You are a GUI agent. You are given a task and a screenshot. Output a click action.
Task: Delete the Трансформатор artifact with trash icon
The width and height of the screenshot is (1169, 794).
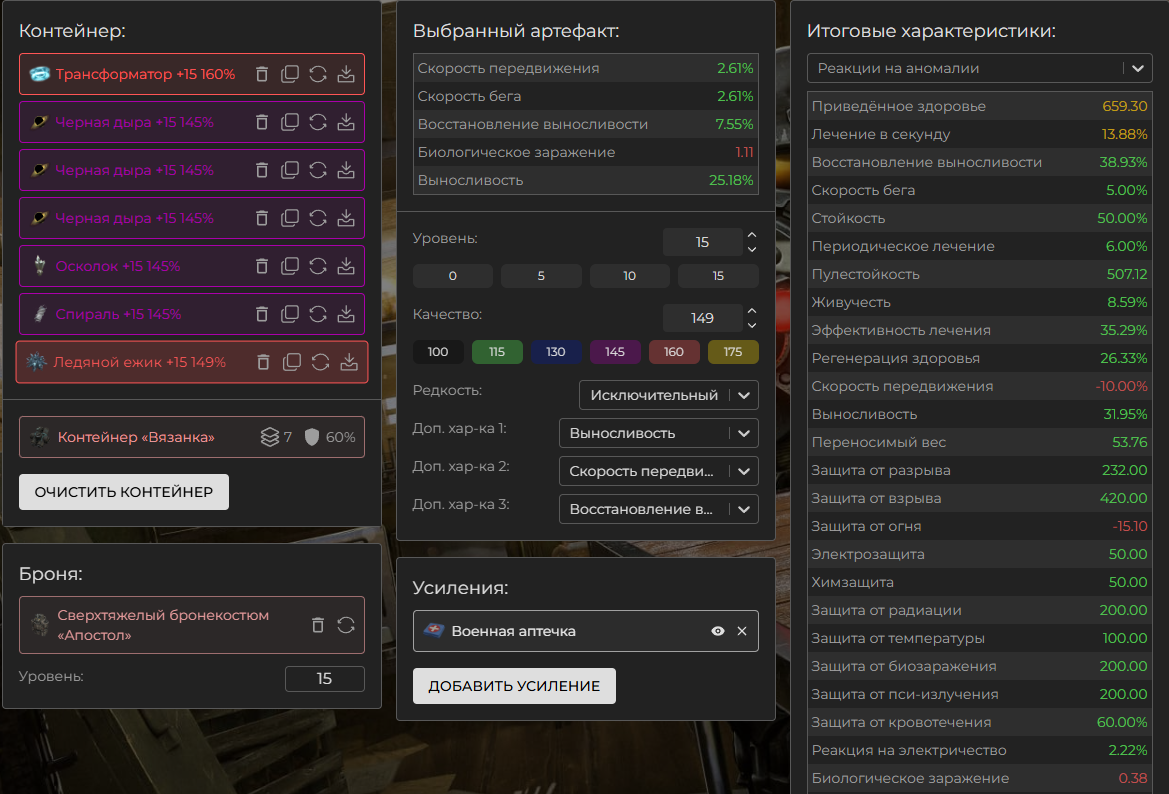[262, 74]
